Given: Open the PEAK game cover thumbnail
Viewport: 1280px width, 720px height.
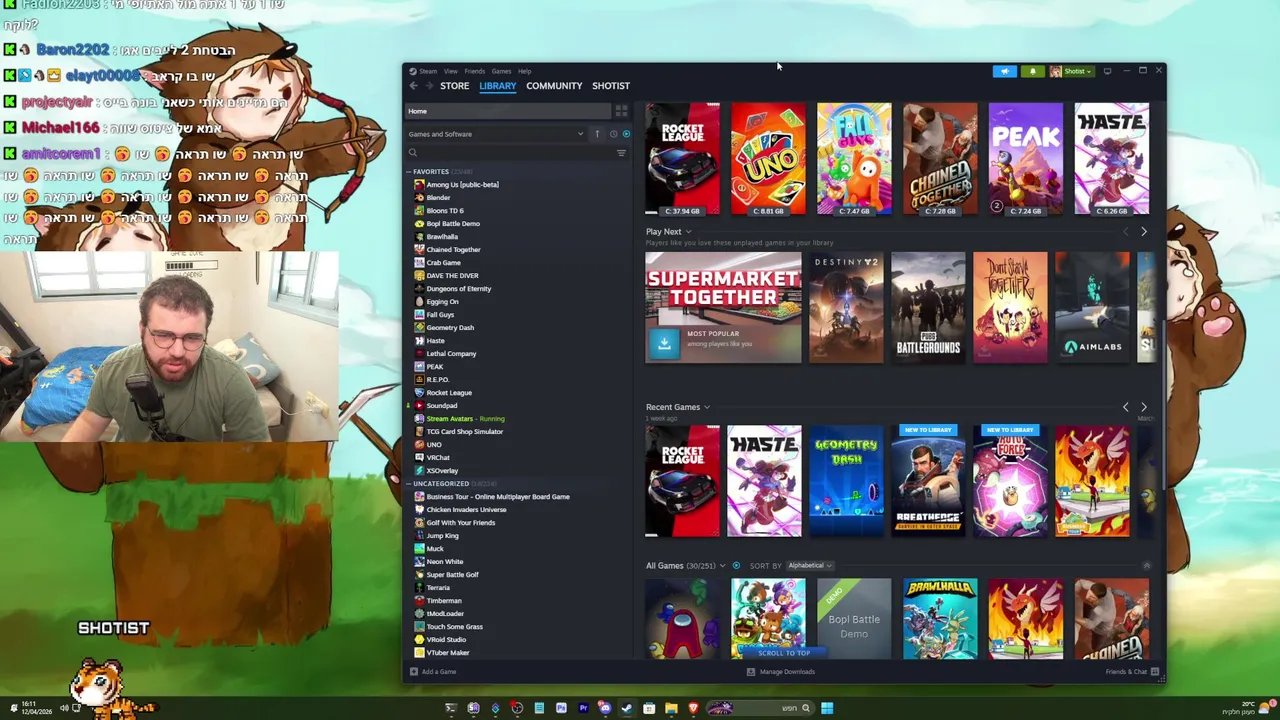Looking at the screenshot, I should click(x=1026, y=158).
